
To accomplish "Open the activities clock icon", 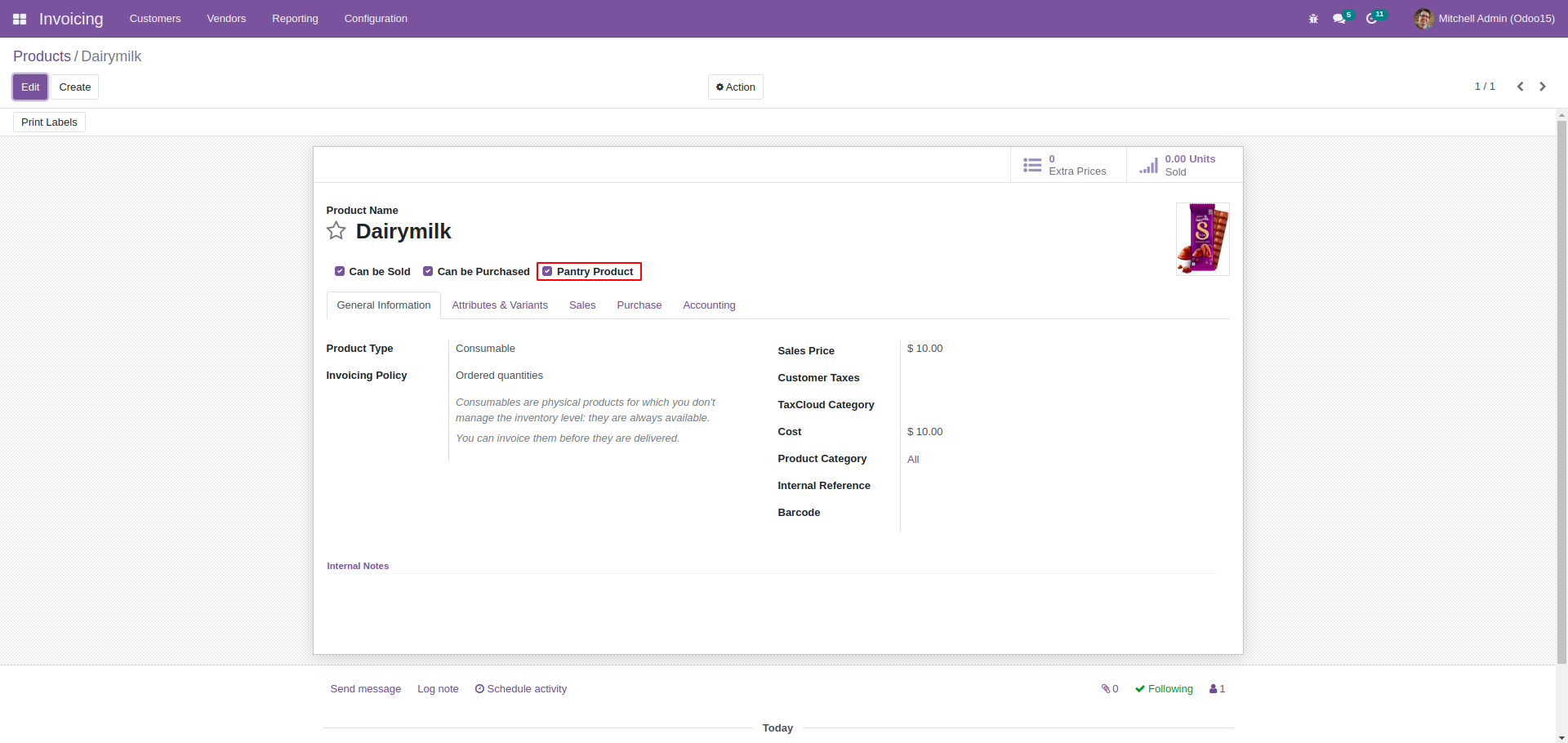I will [1371, 19].
